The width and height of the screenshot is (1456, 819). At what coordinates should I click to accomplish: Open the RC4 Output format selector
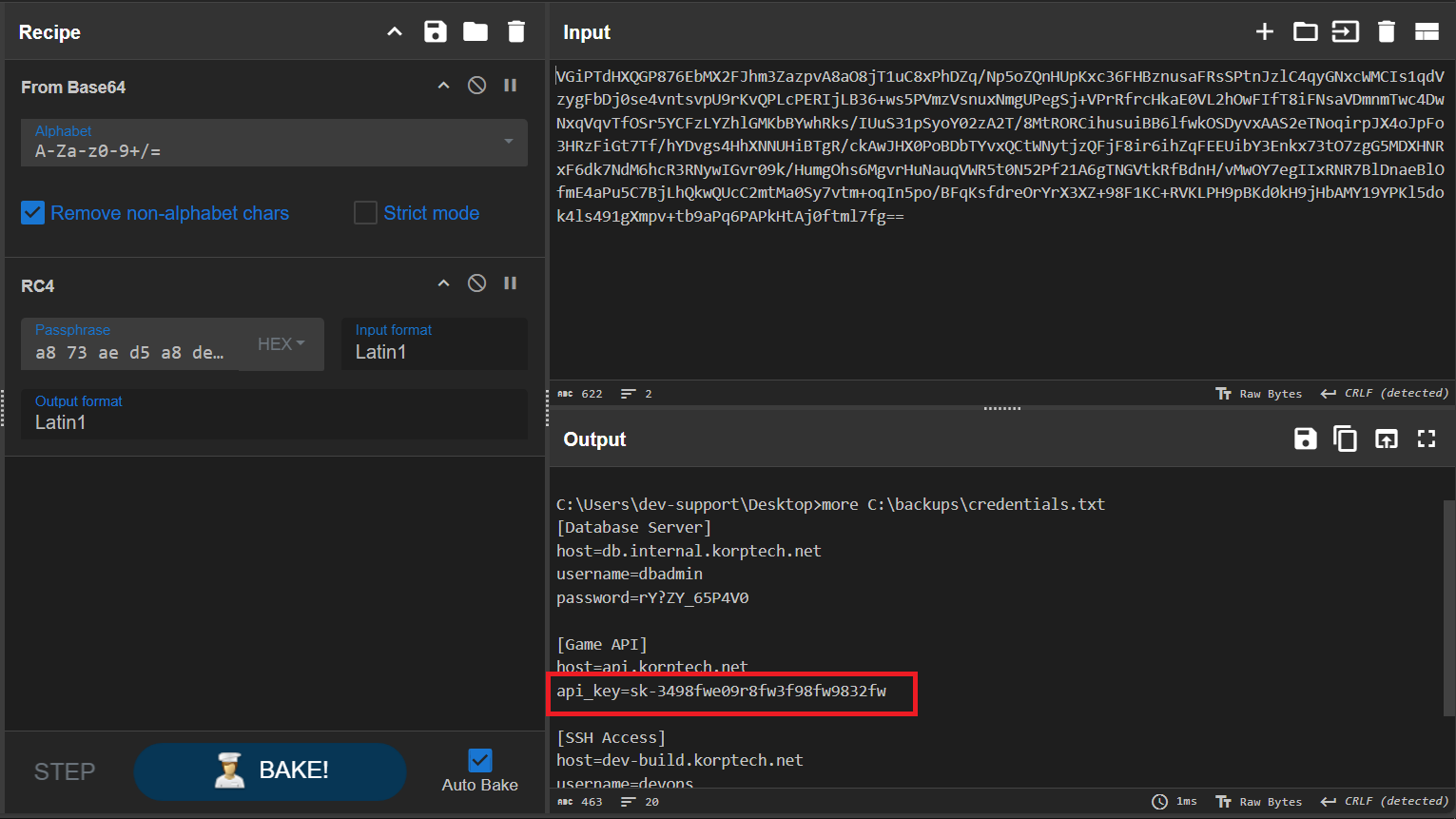click(274, 415)
